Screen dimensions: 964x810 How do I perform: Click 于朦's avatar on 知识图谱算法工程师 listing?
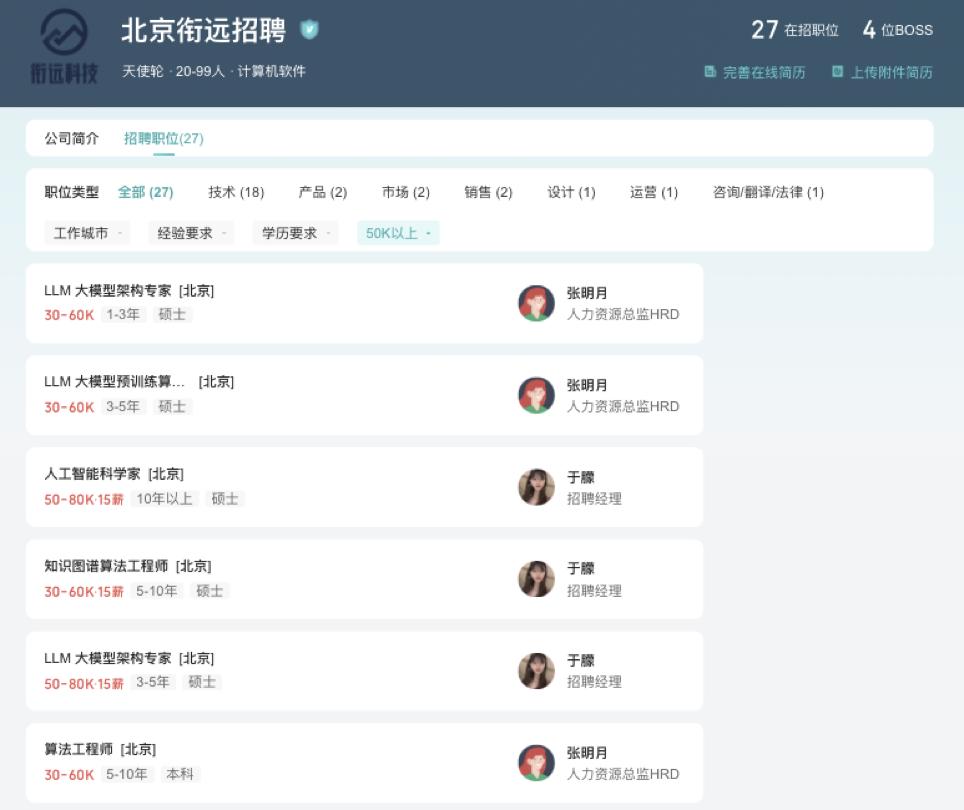(536, 579)
